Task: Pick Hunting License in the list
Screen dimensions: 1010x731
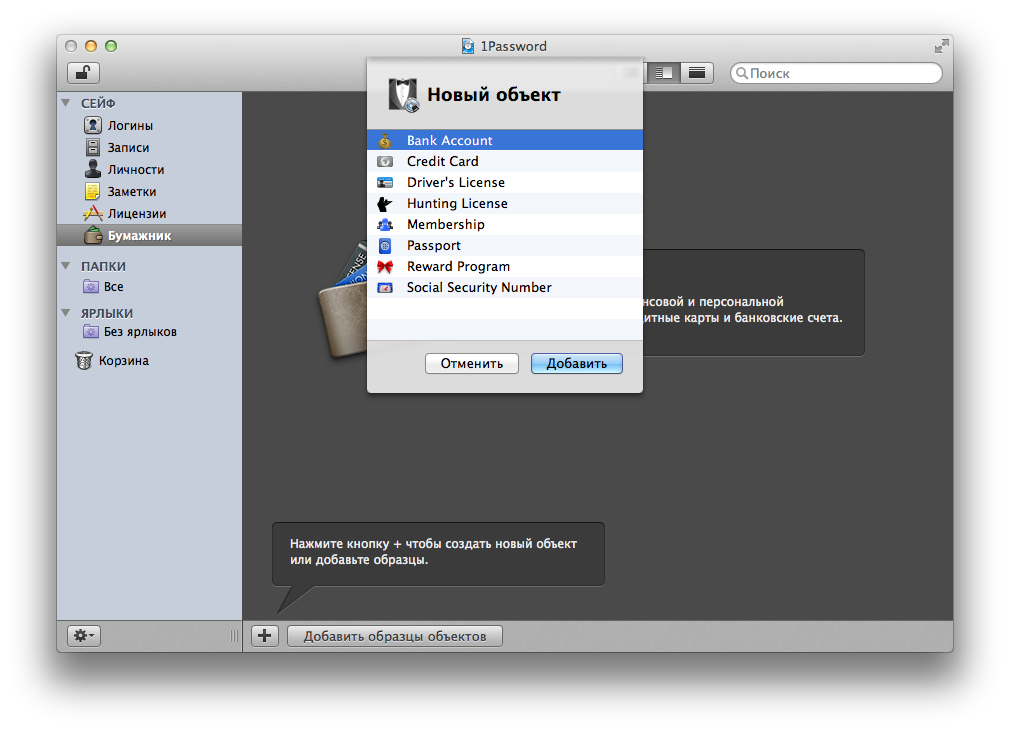Action: 456,203
